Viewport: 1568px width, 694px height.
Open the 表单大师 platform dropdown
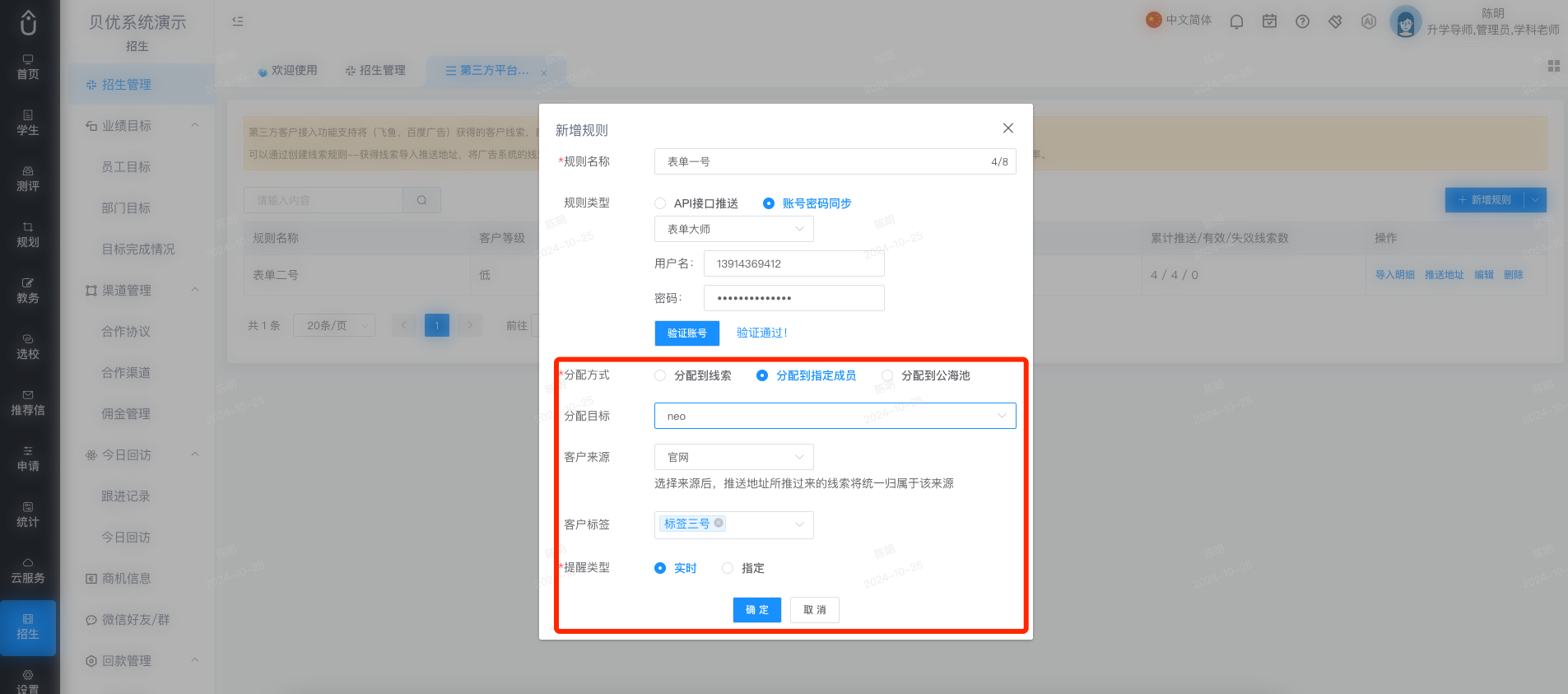click(733, 229)
